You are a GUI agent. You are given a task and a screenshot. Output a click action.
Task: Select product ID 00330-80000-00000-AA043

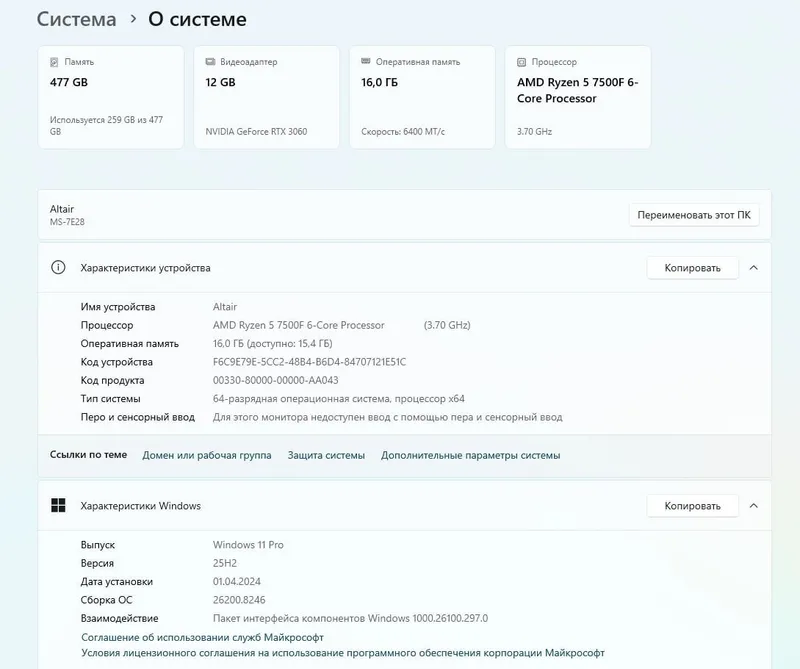tap(276, 380)
